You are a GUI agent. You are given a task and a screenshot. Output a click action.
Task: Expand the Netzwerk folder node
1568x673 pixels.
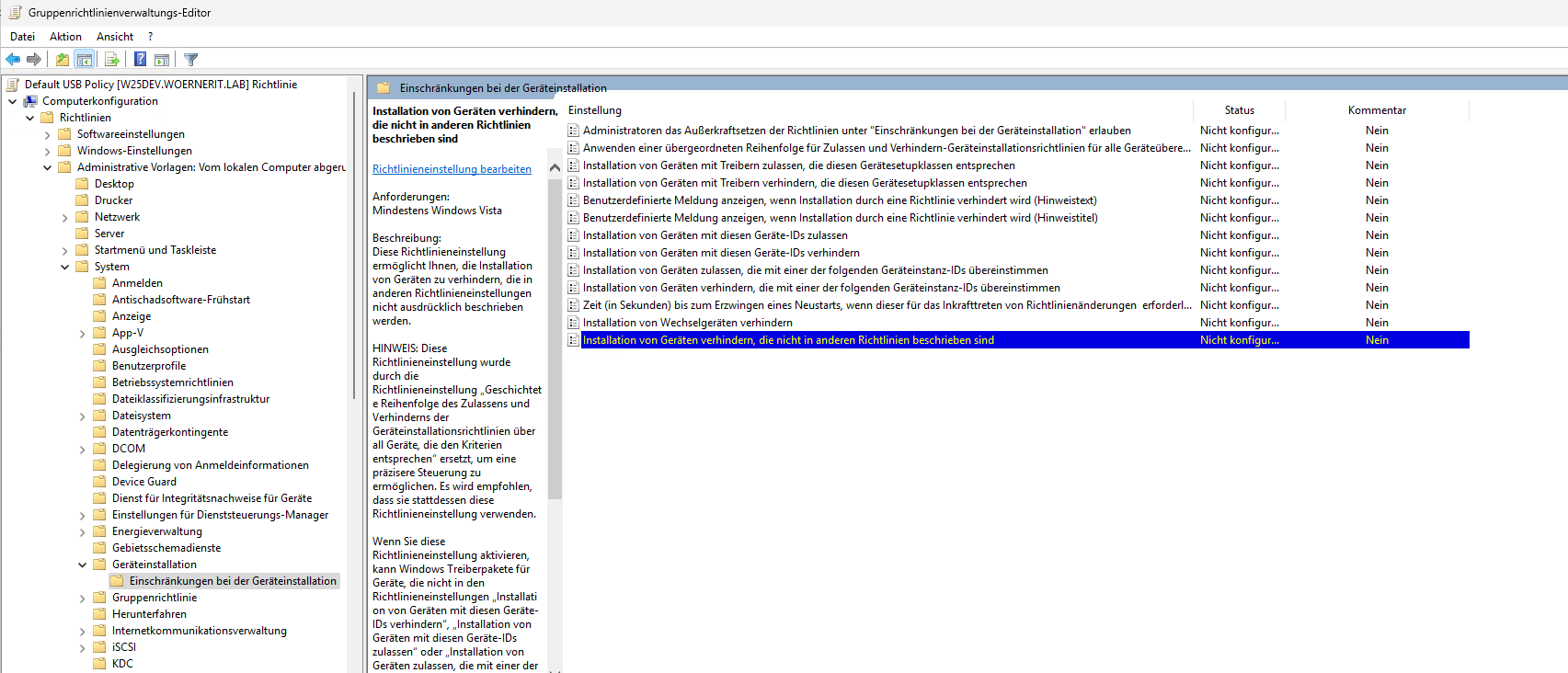(x=65, y=218)
